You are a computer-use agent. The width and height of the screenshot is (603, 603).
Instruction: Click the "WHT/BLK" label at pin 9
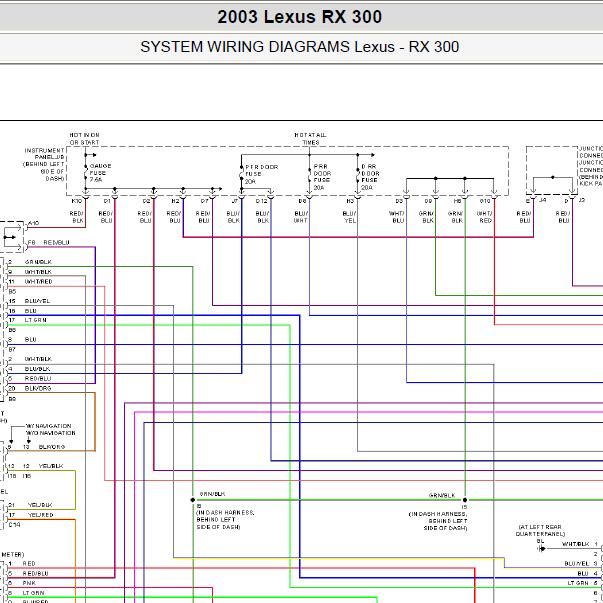38,272
